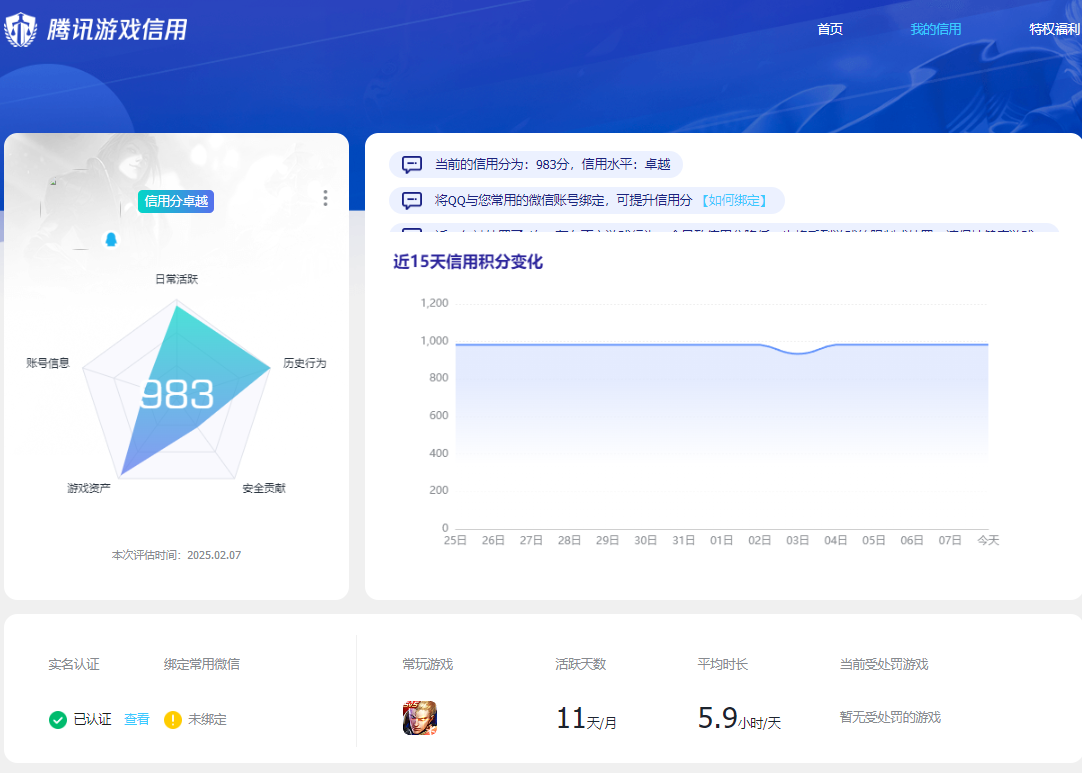The height and width of the screenshot is (773, 1082).
Task: Open the frequently played game icon
Action: click(x=420, y=718)
